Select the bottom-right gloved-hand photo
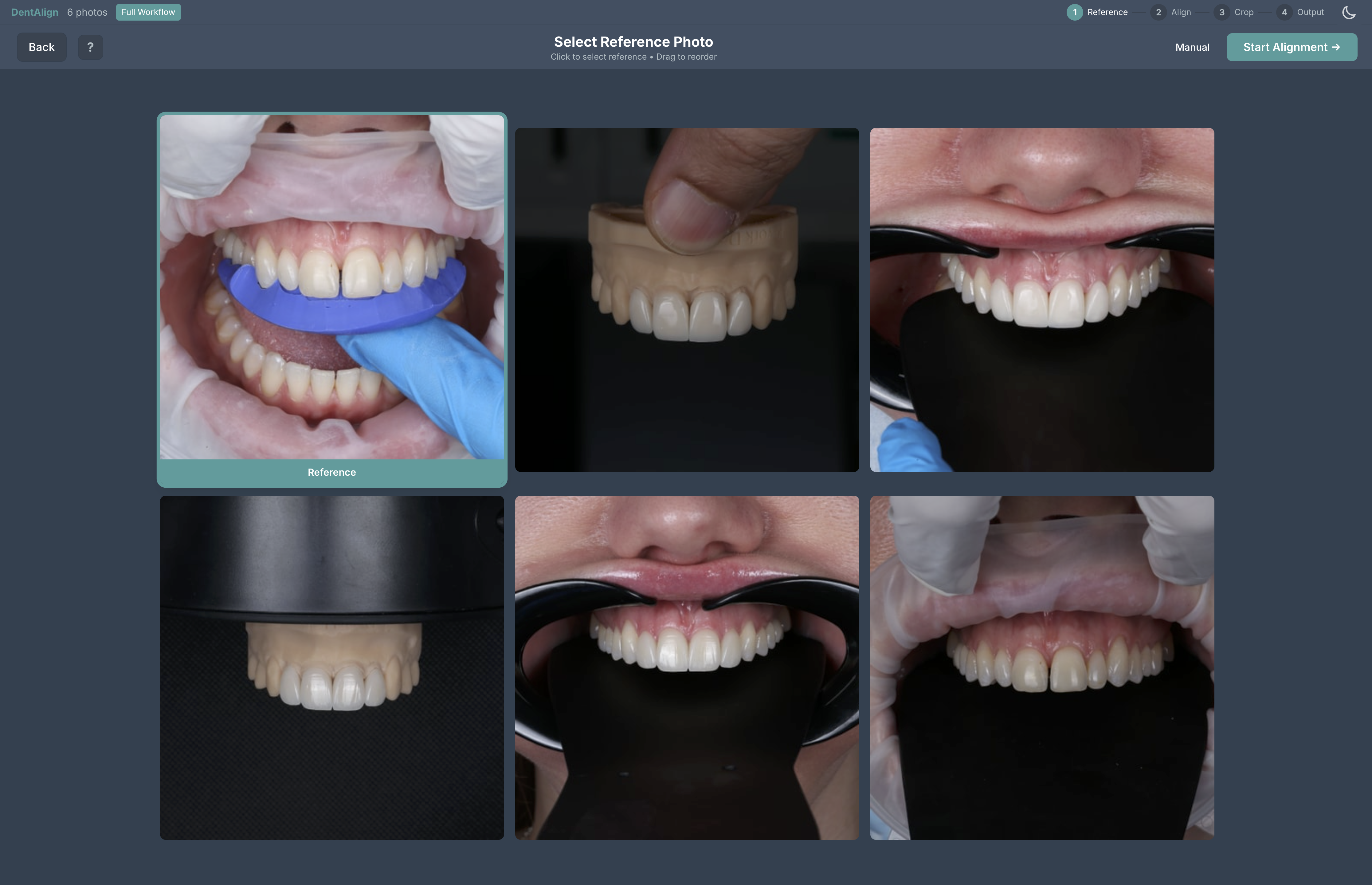 [x=1042, y=667]
